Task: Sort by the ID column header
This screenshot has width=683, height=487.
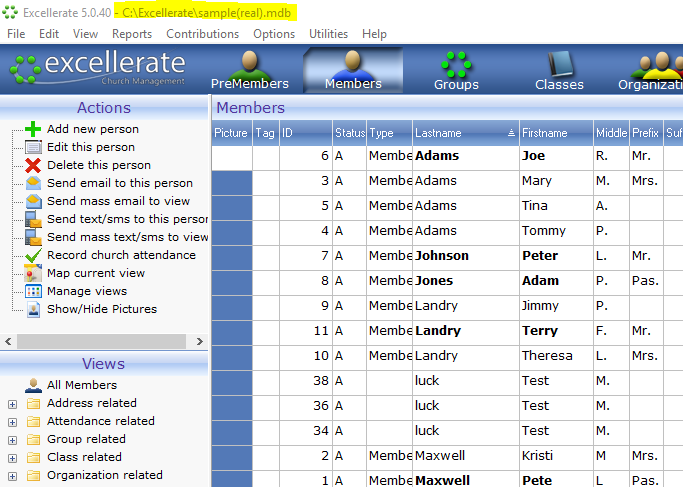Action: 306,133
